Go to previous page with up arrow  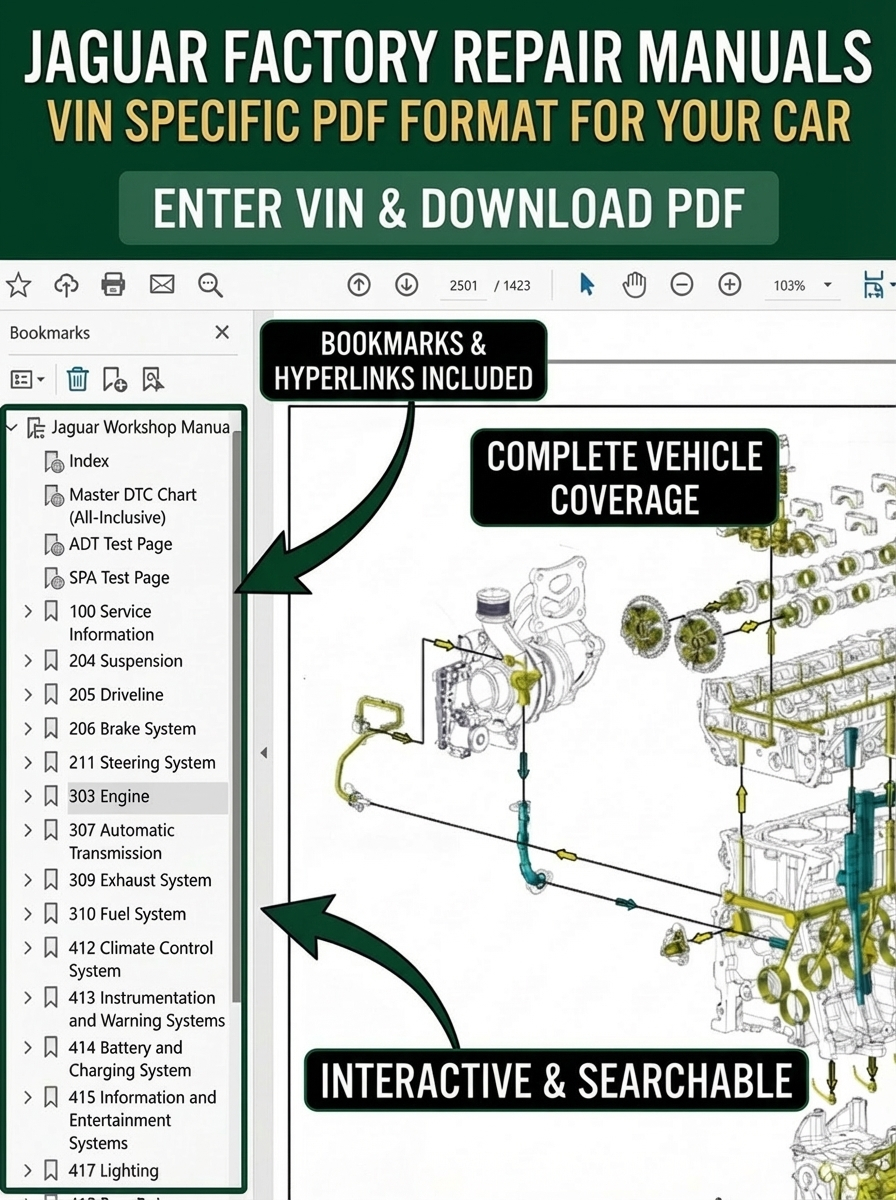point(358,285)
